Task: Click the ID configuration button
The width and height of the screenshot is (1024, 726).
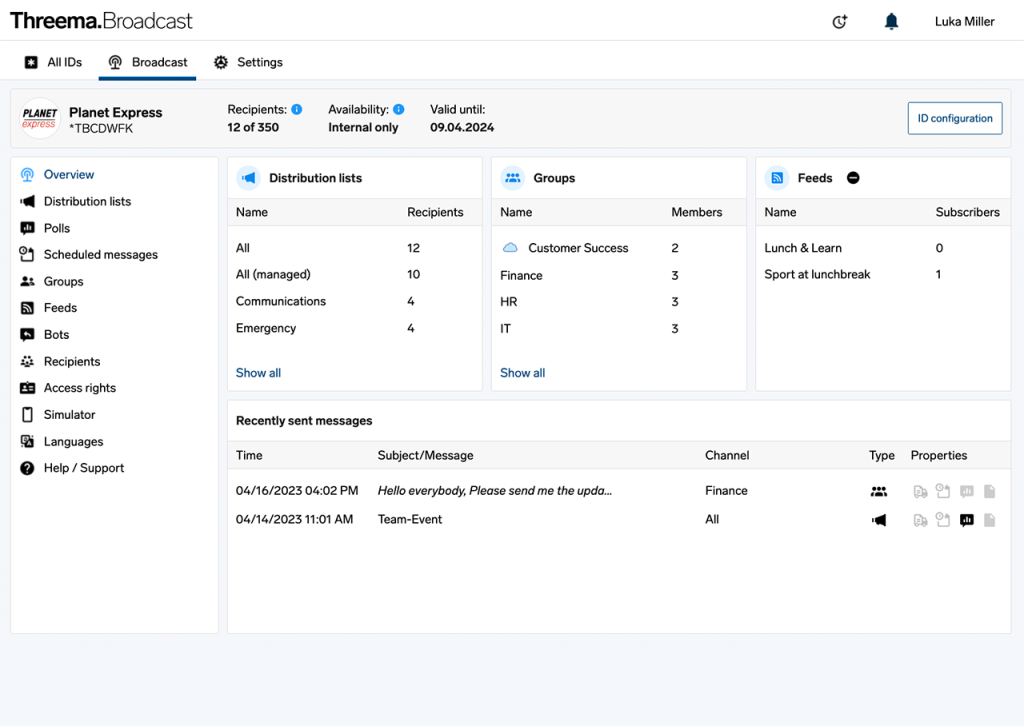Action: tap(955, 118)
